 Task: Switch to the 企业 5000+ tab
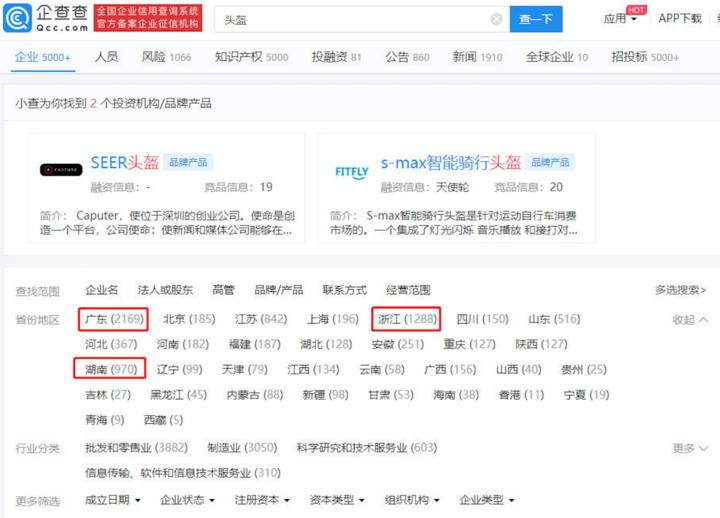tap(43, 57)
